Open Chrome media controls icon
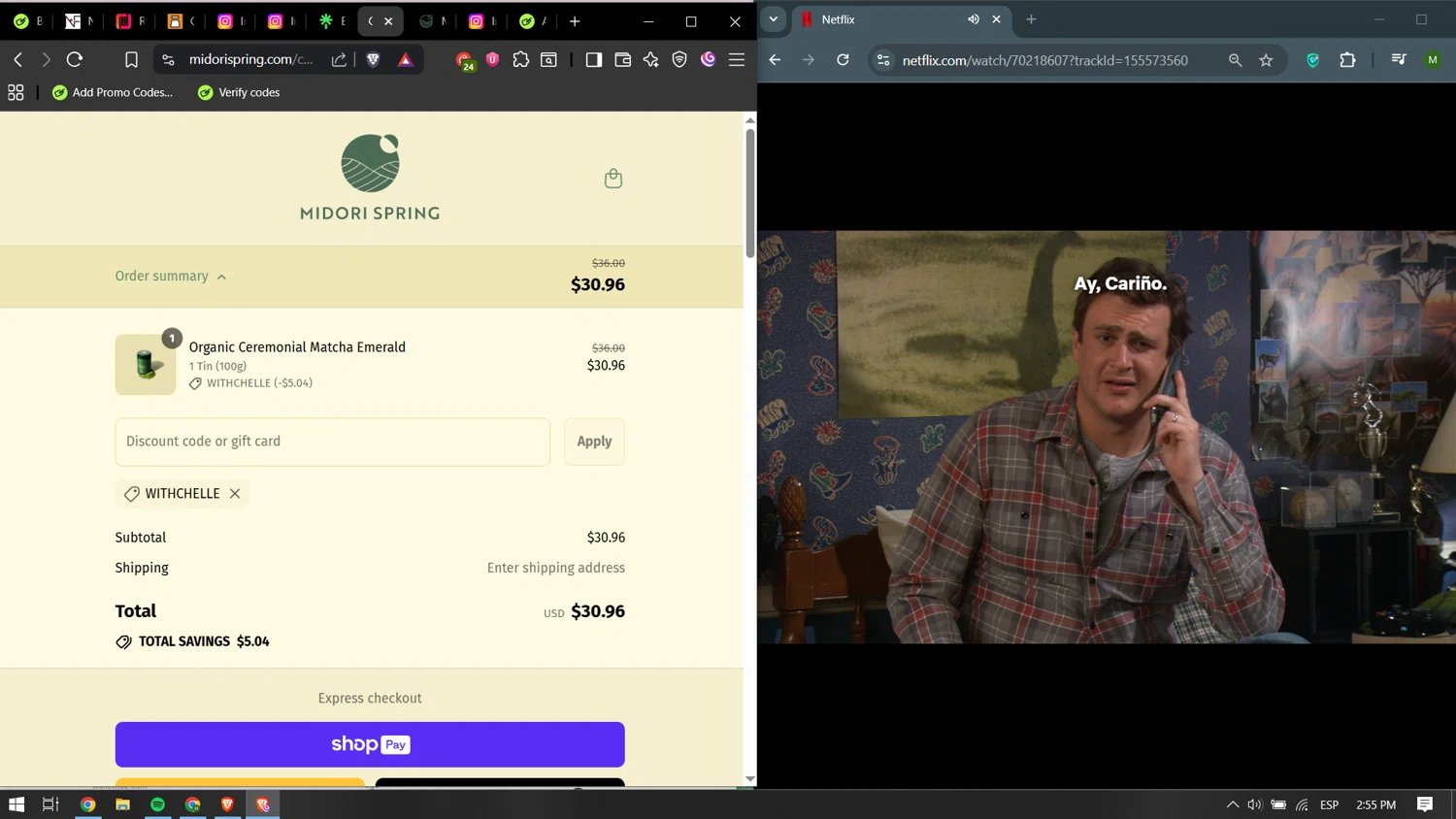1456x819 pixels. point(1399,60)
